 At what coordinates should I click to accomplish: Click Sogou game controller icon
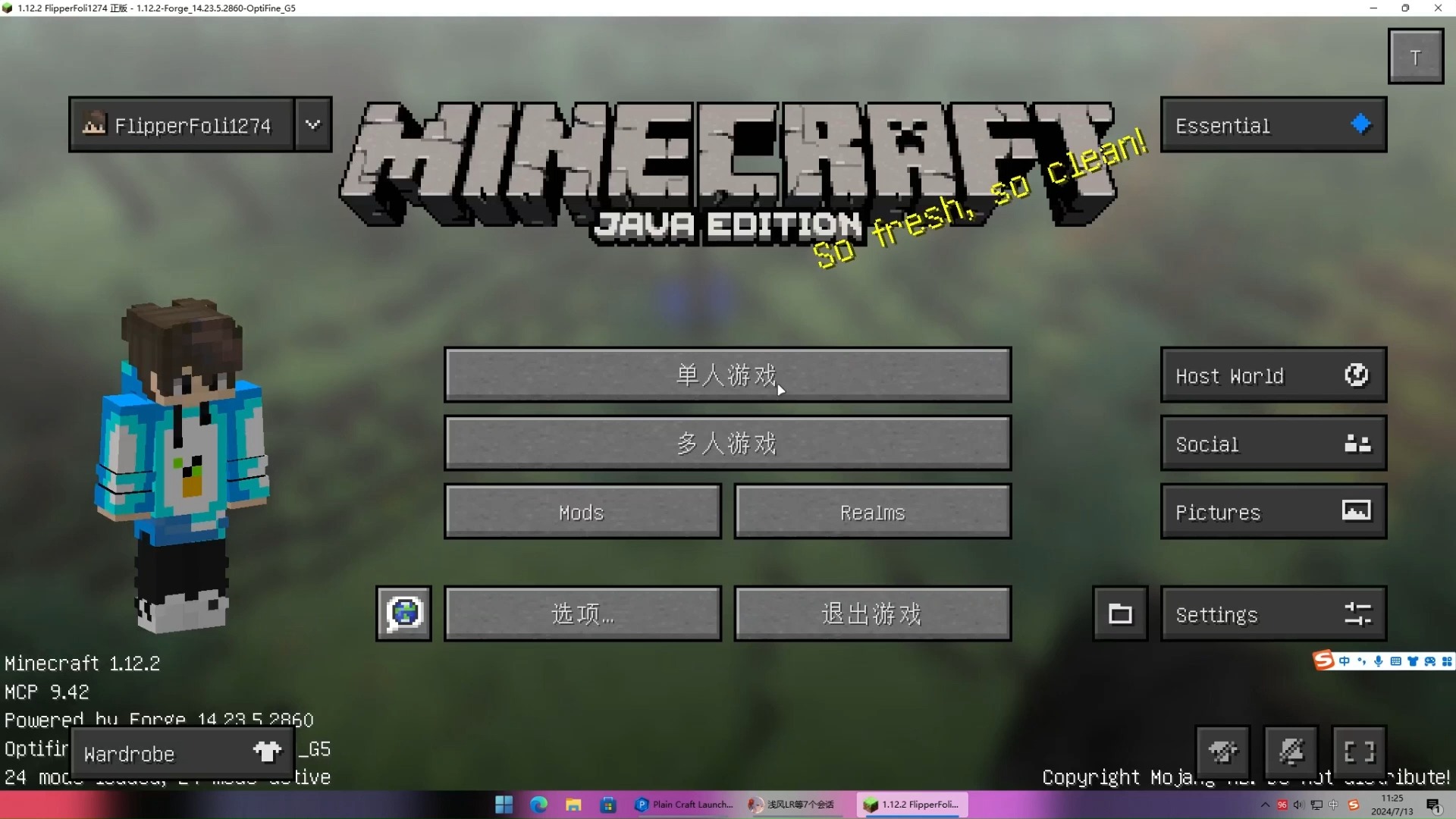click(1429, 661)
